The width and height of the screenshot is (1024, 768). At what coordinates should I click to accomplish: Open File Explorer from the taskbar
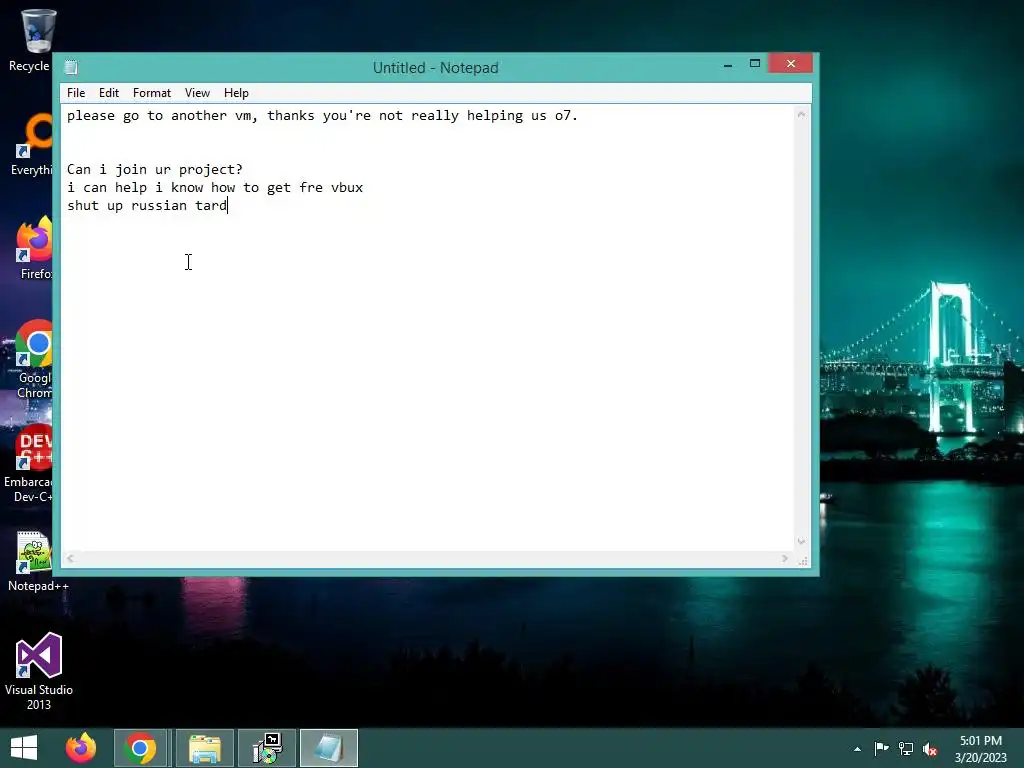click(204, 748)
